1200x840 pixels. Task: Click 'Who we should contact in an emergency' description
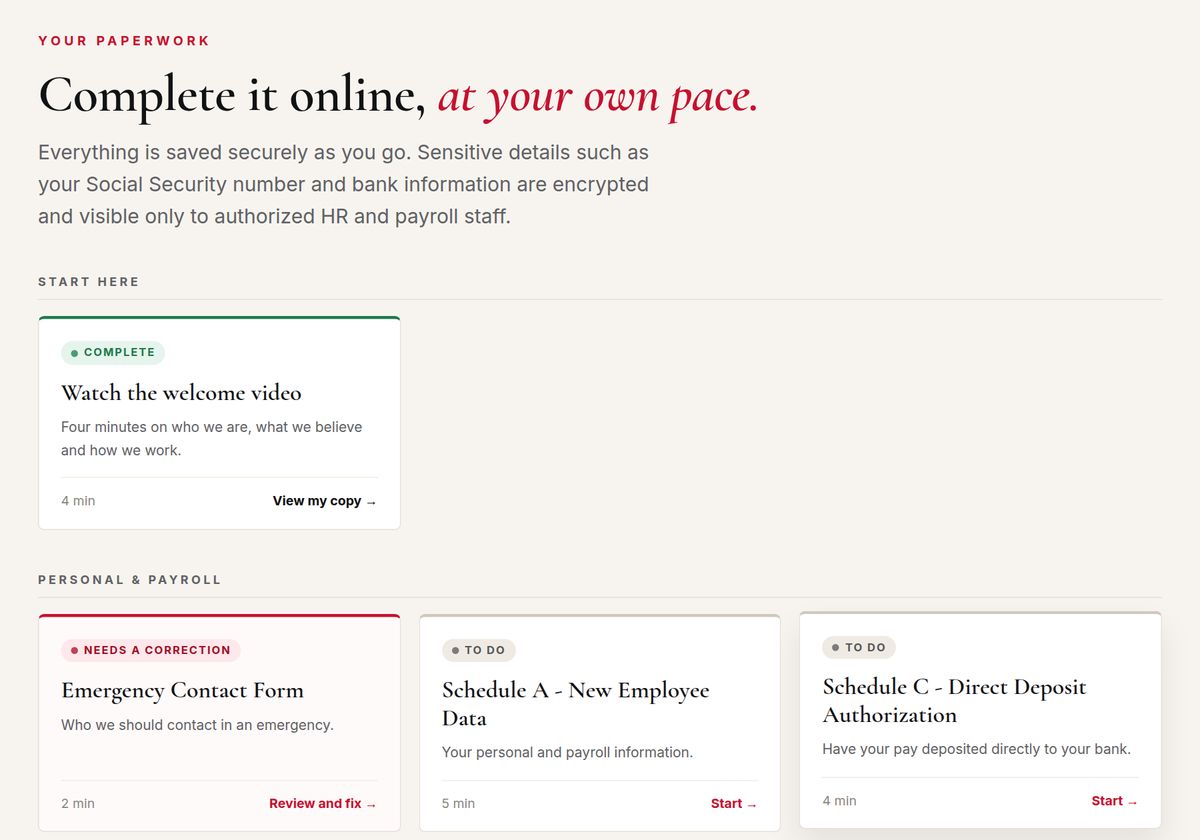[x=197, y=725]
